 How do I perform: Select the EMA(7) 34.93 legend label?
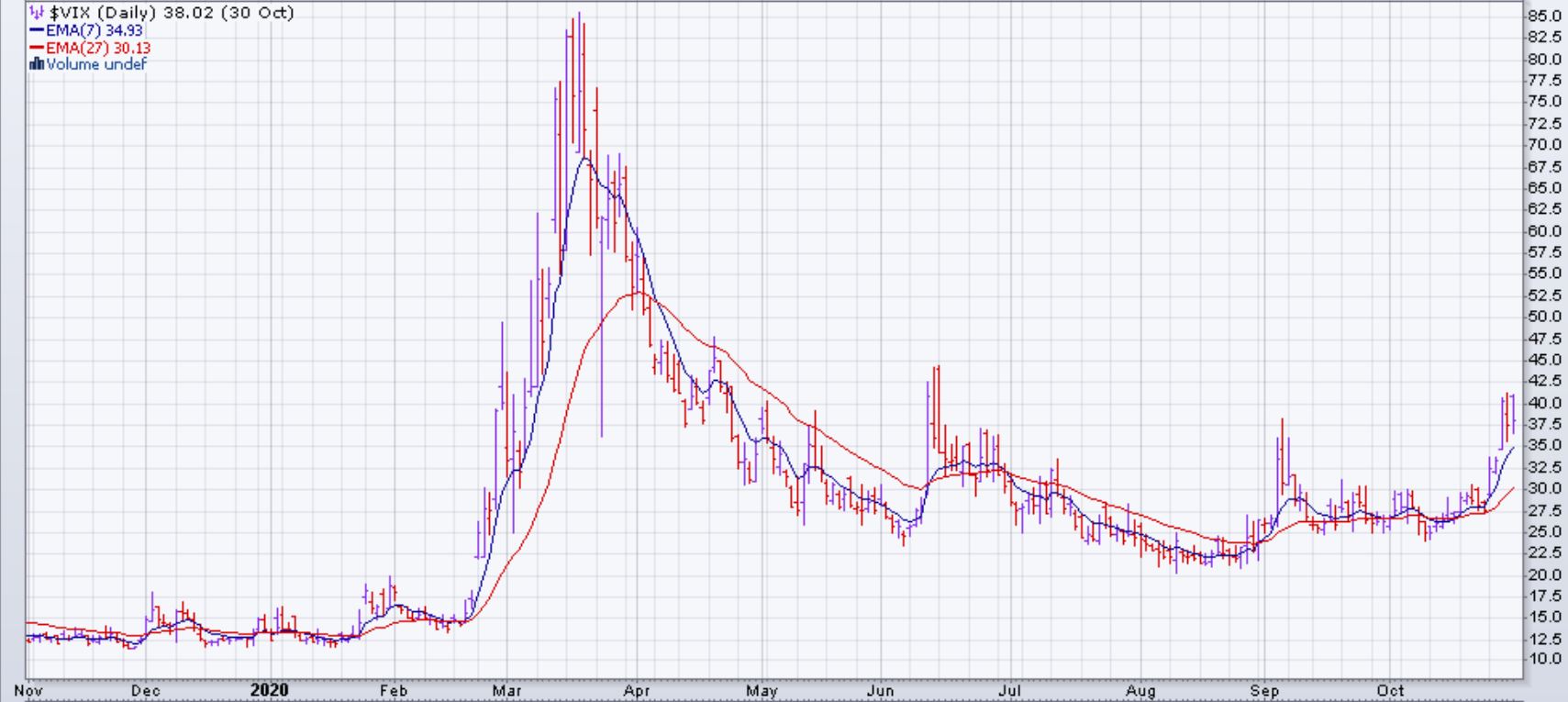[x=95, y=30]
